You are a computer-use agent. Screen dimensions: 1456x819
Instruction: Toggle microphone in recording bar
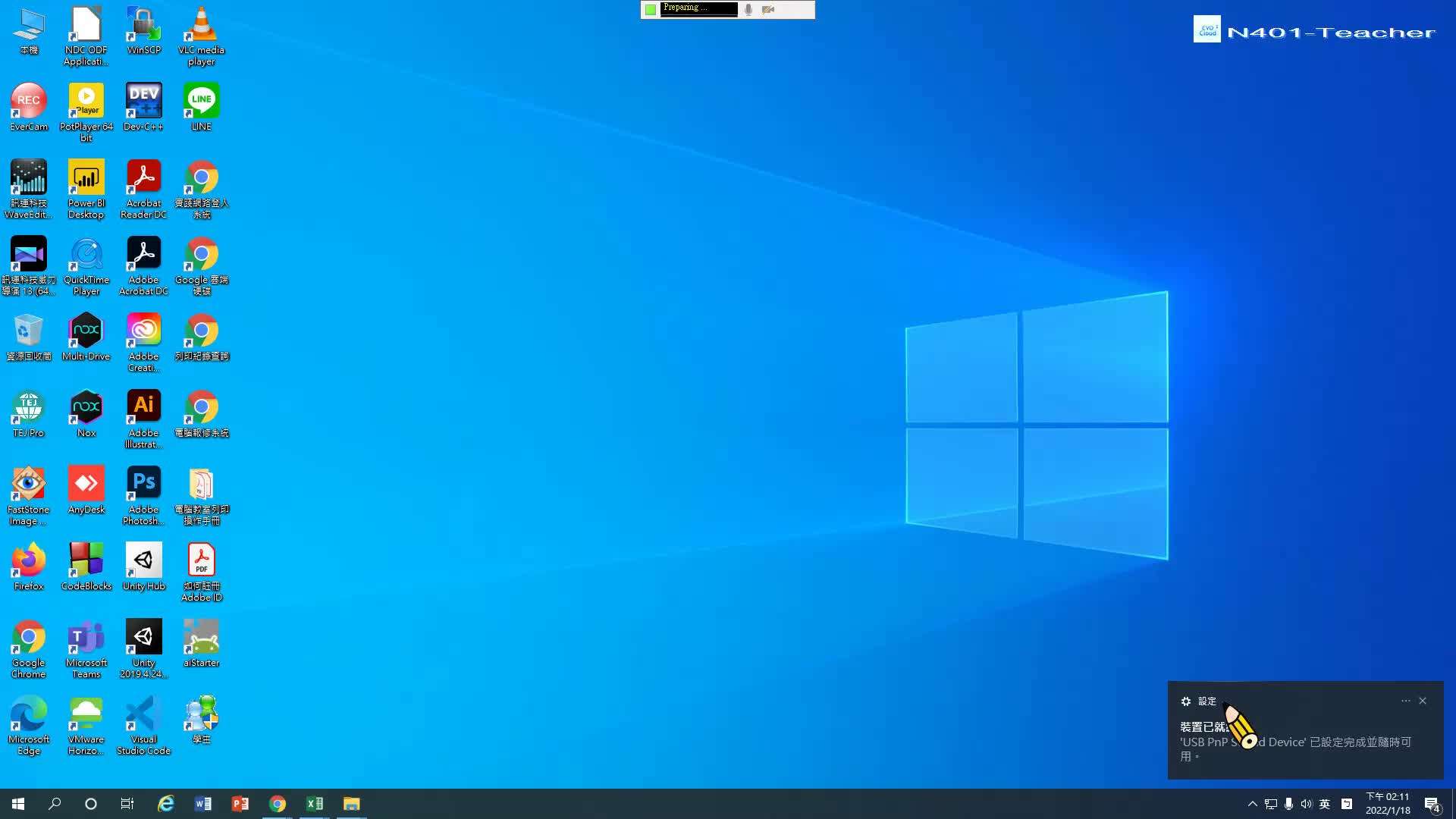click(x=748, y=9)
